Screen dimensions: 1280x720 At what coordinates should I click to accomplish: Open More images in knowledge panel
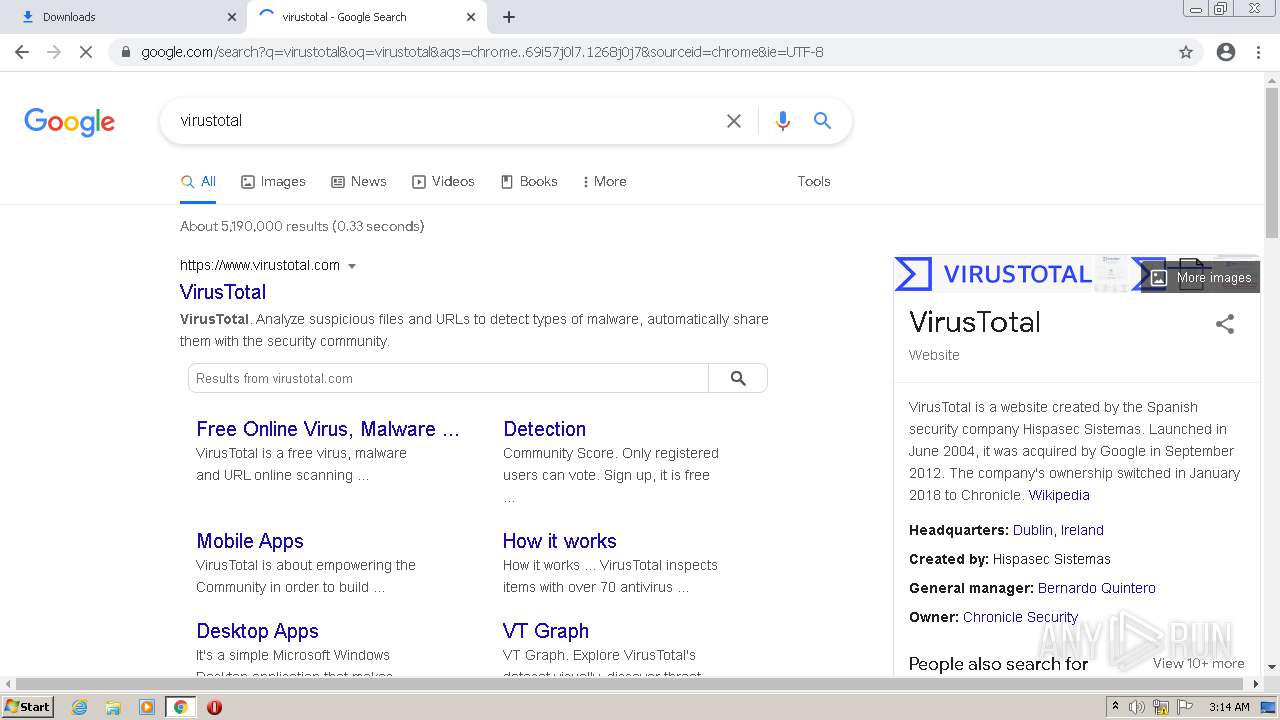click(x=1200, y=278)
